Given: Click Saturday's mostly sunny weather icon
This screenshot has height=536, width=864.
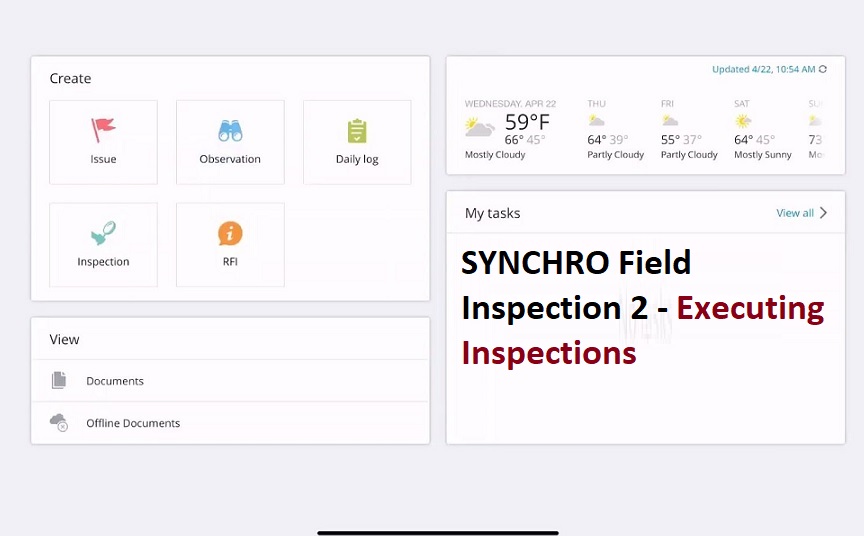Looking at the screenshot, I should (743, 121).
